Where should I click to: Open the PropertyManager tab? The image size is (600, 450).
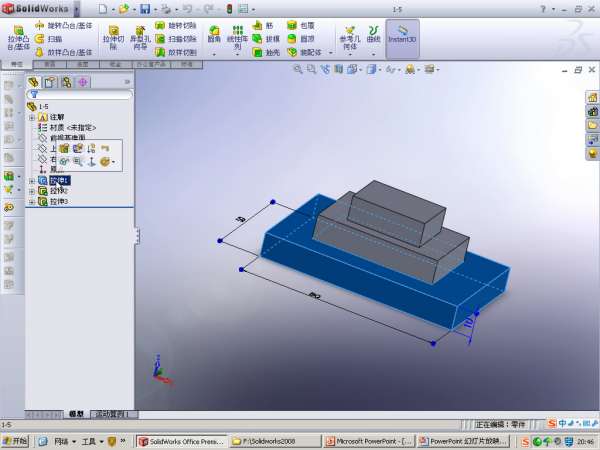[x=50, y=82]
